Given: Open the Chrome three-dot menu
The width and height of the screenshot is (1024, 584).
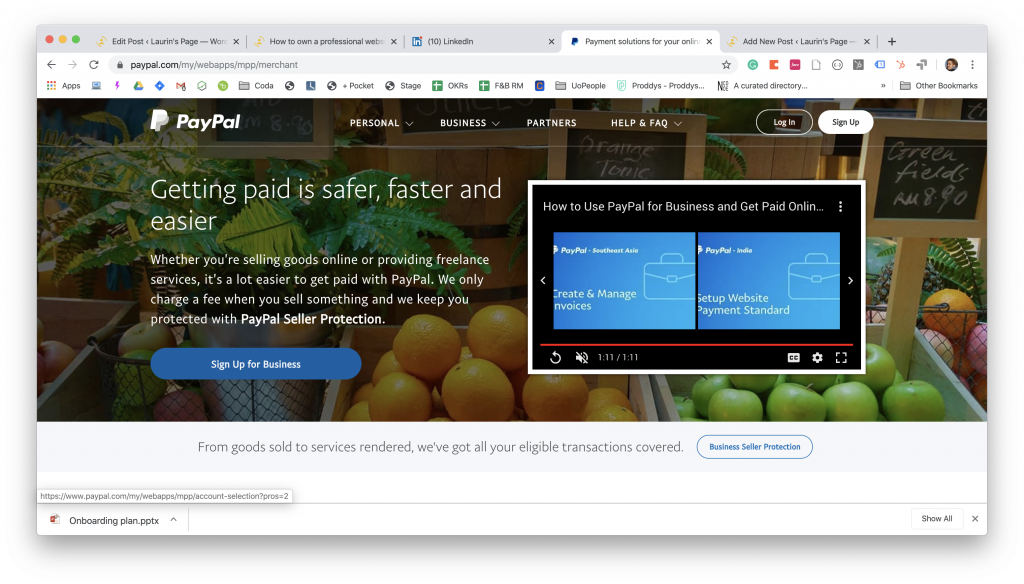Looking at the screenshot, I should (x=972, y=65).
